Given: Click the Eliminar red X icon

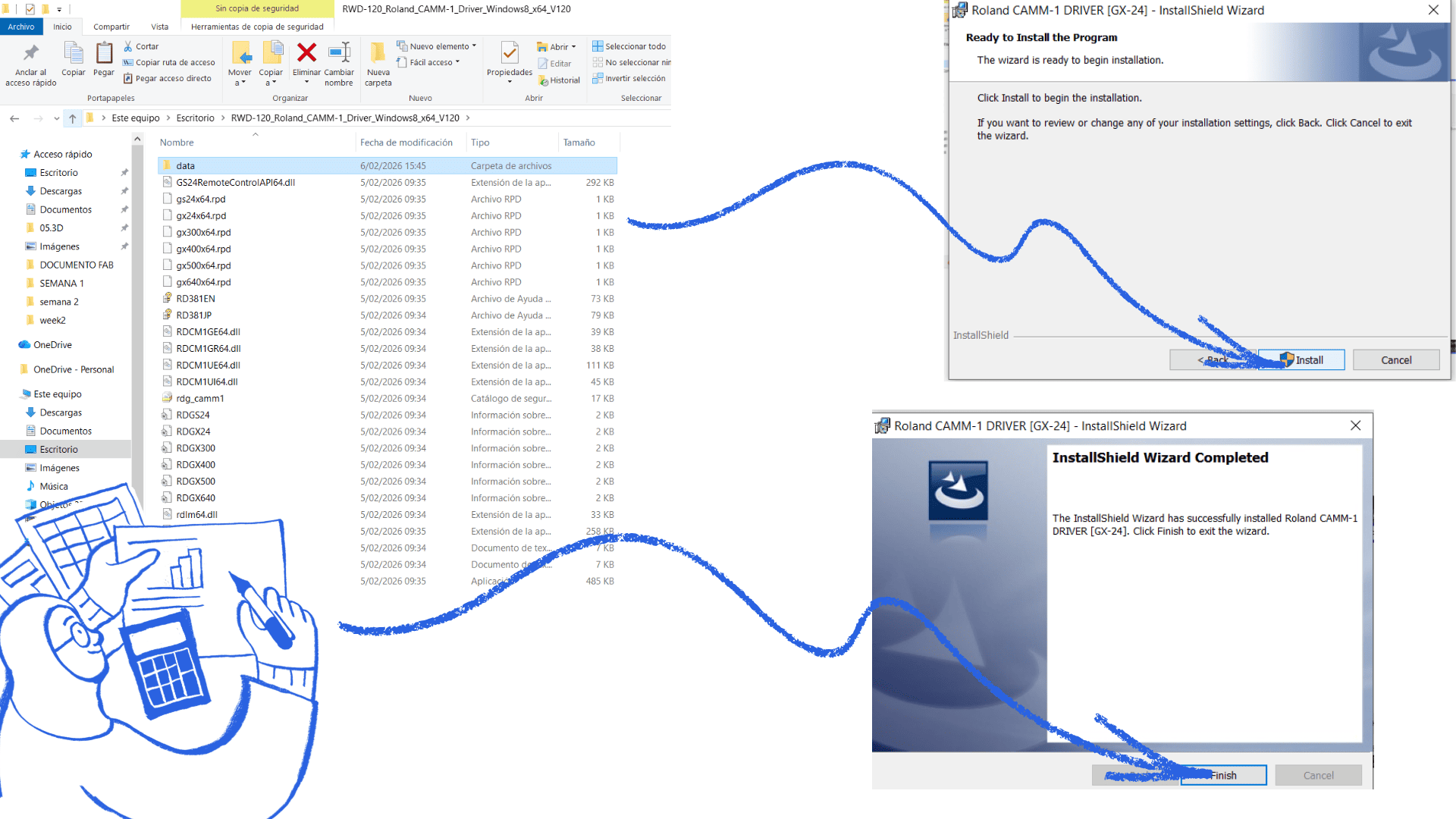Looking at the screenshot, I should click(306, 53).
